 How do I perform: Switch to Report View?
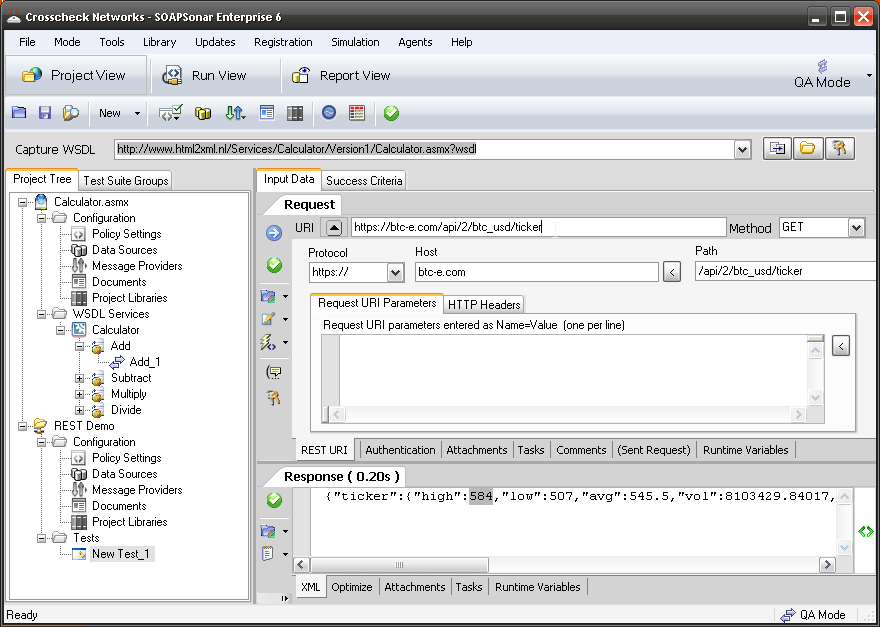[x=341, y=75]
